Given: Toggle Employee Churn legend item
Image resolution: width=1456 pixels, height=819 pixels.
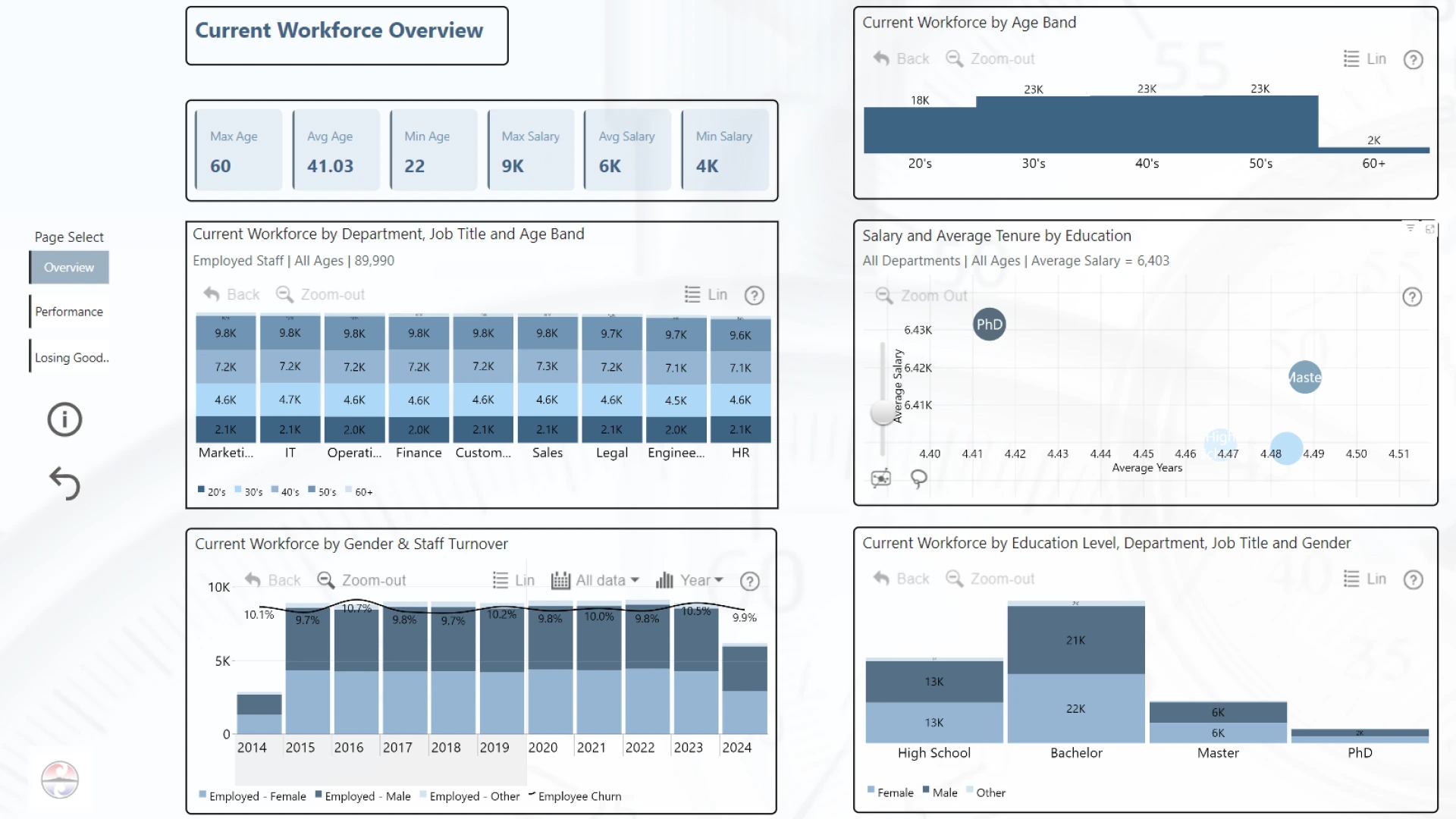Looking at the screenshot, I should tap(575, 796).
